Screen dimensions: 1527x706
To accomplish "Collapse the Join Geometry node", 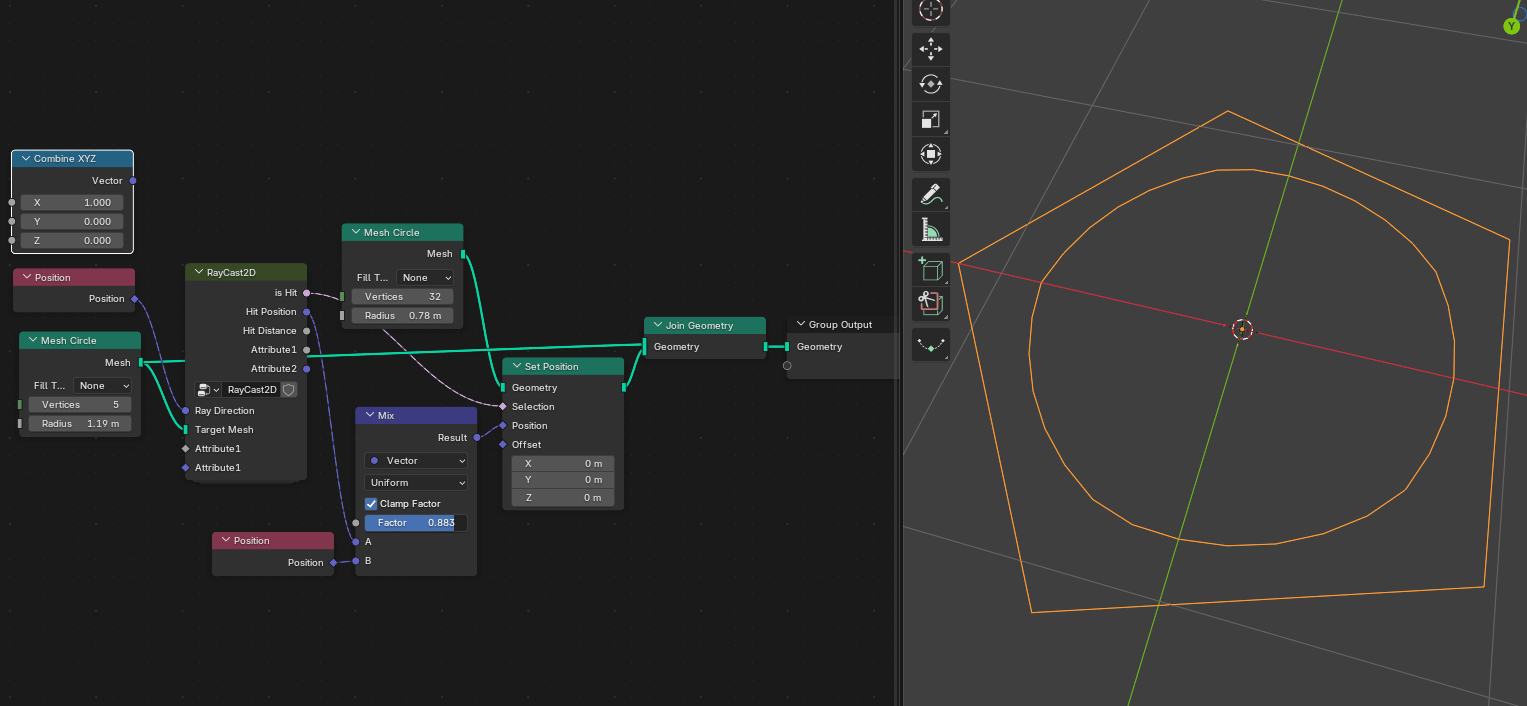I will click(x=657, y=326).
